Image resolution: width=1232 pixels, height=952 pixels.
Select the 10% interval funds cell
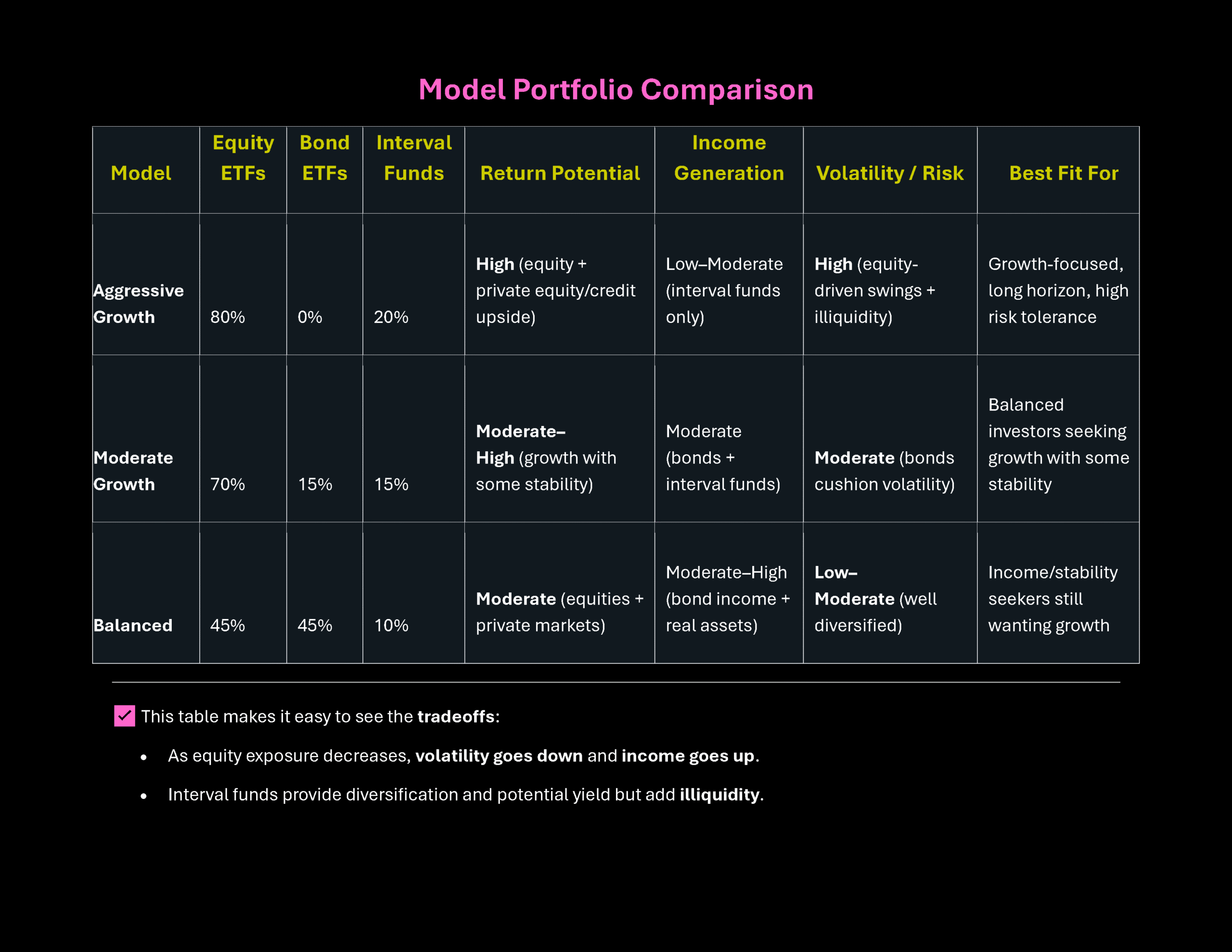[x=391, y=625]
